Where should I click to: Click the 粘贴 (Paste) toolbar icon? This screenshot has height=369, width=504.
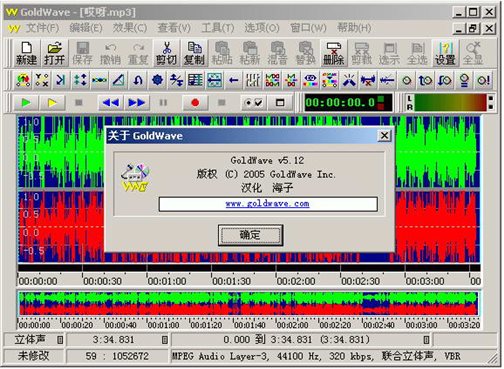pyautogui.click(x=222, y=53)
